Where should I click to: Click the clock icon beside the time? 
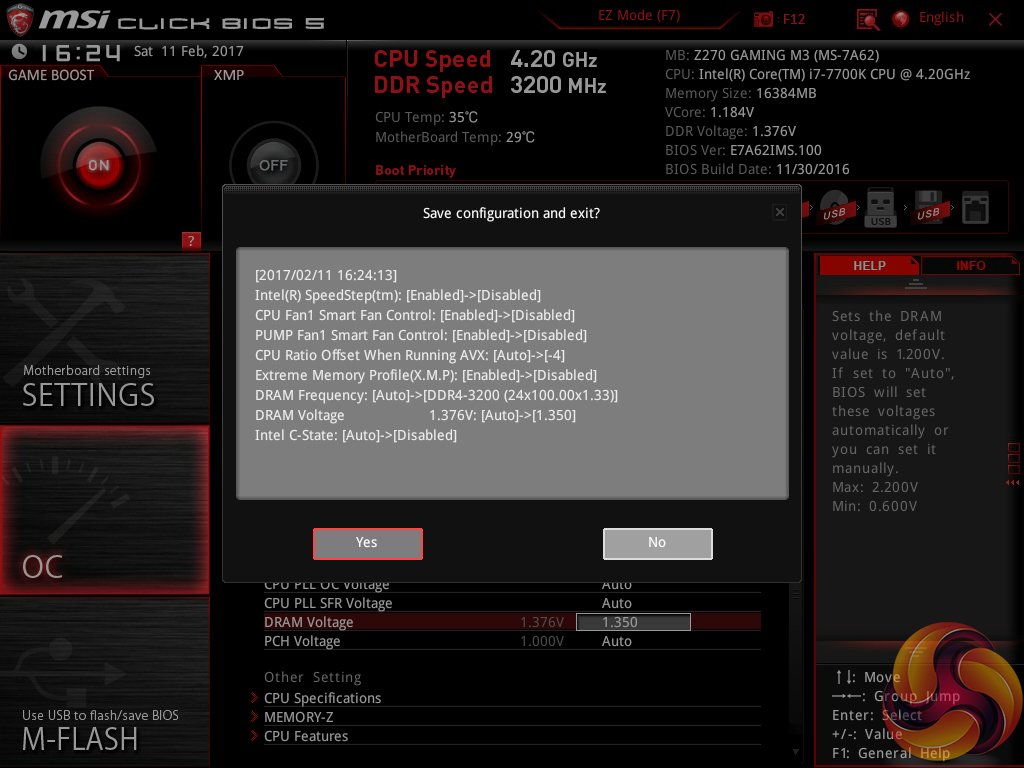[x=19, y=51]
